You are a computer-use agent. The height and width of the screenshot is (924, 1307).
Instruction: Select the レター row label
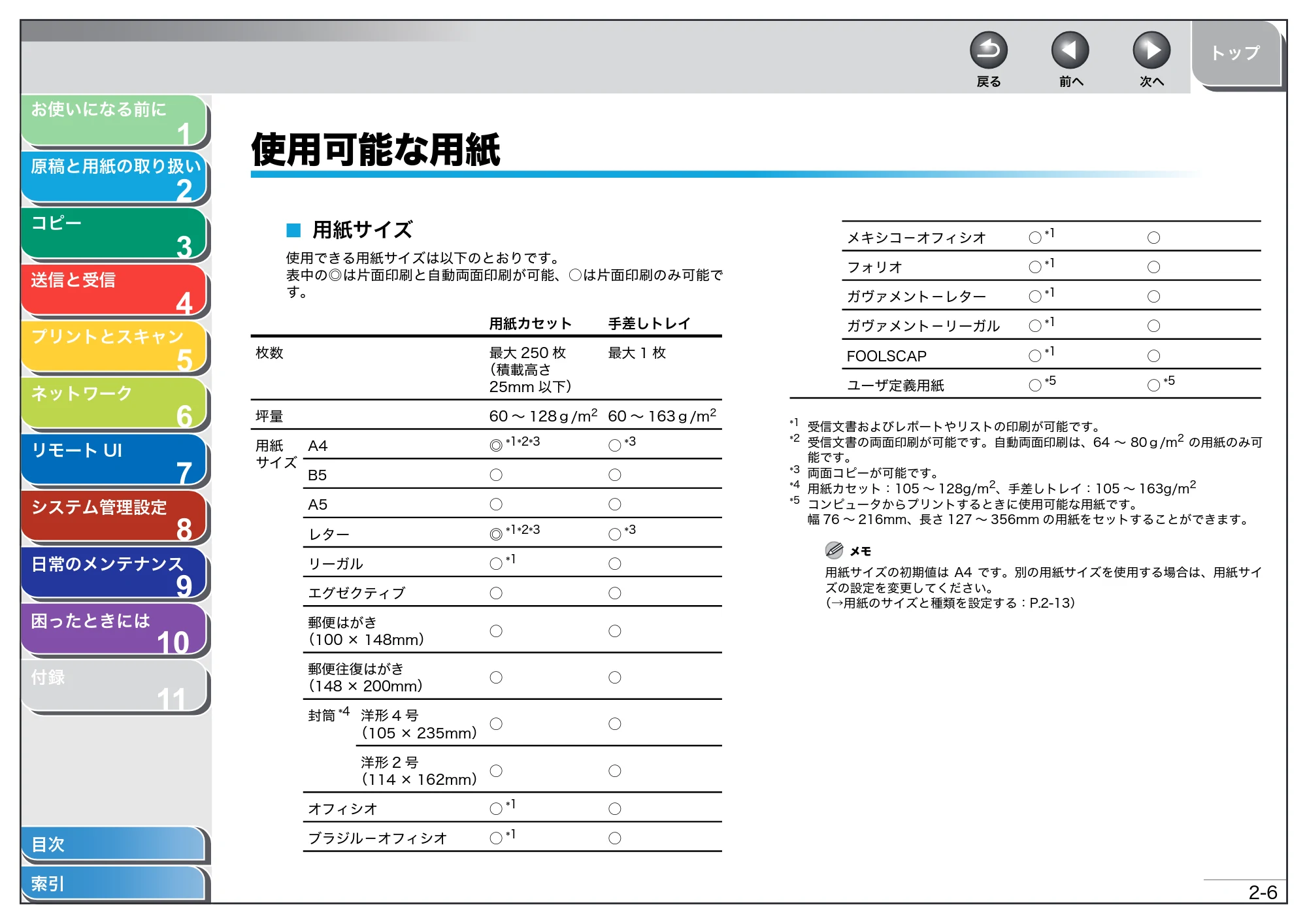[x=329, y=535]
